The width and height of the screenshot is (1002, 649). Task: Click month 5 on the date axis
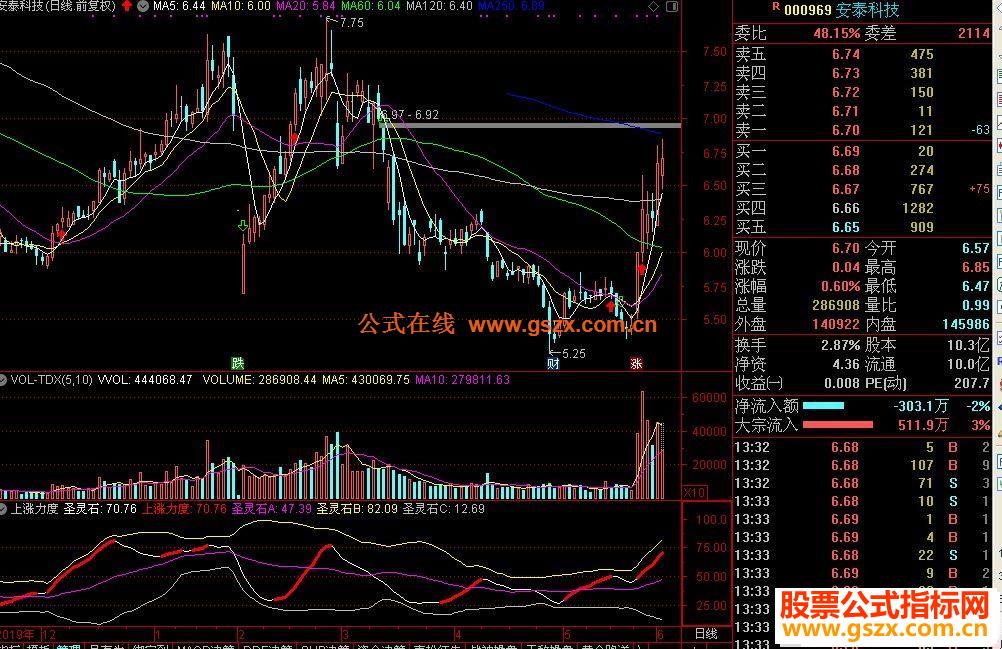567,634
